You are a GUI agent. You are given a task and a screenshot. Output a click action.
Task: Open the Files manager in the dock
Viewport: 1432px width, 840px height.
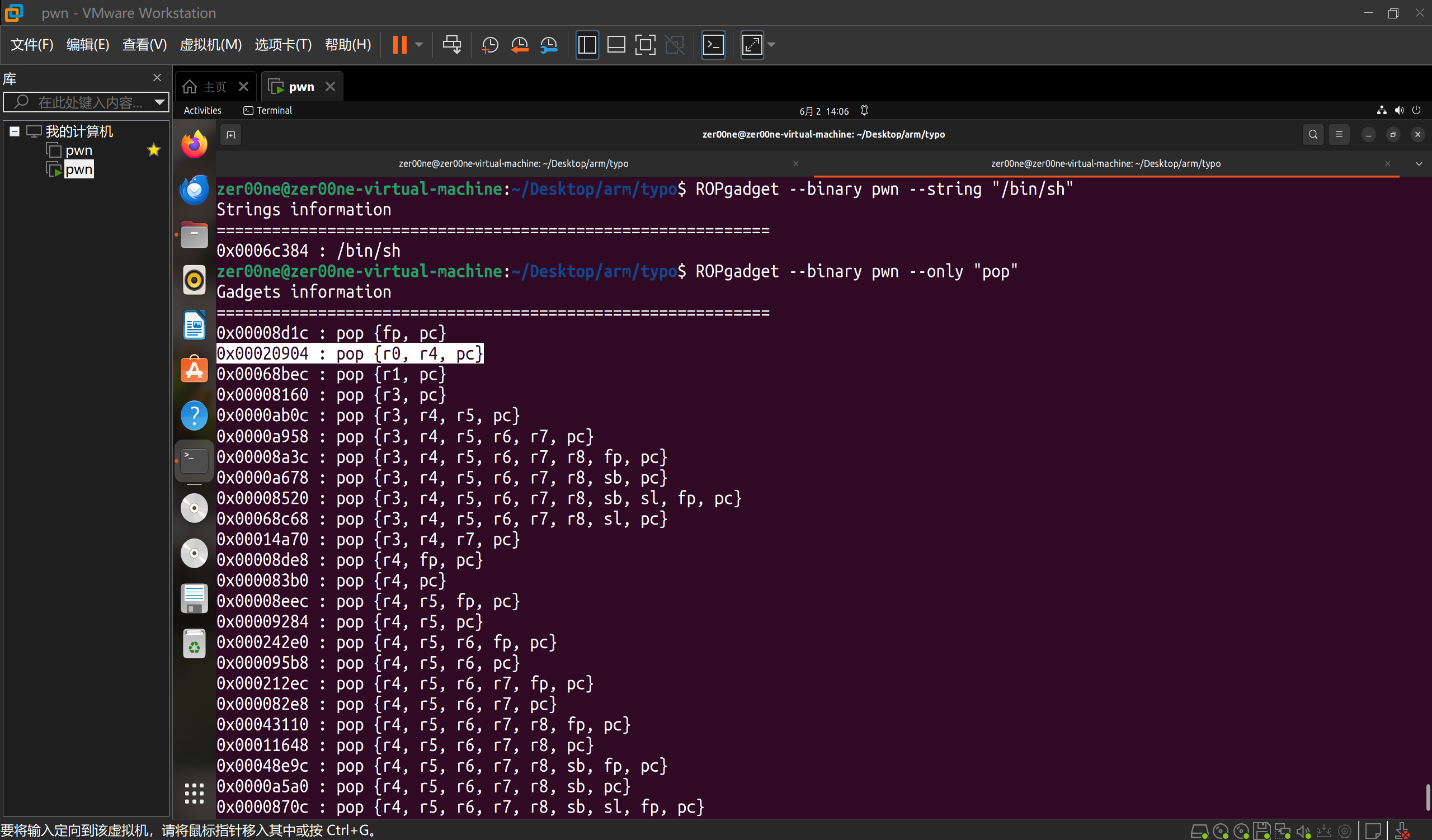point(194,234)
